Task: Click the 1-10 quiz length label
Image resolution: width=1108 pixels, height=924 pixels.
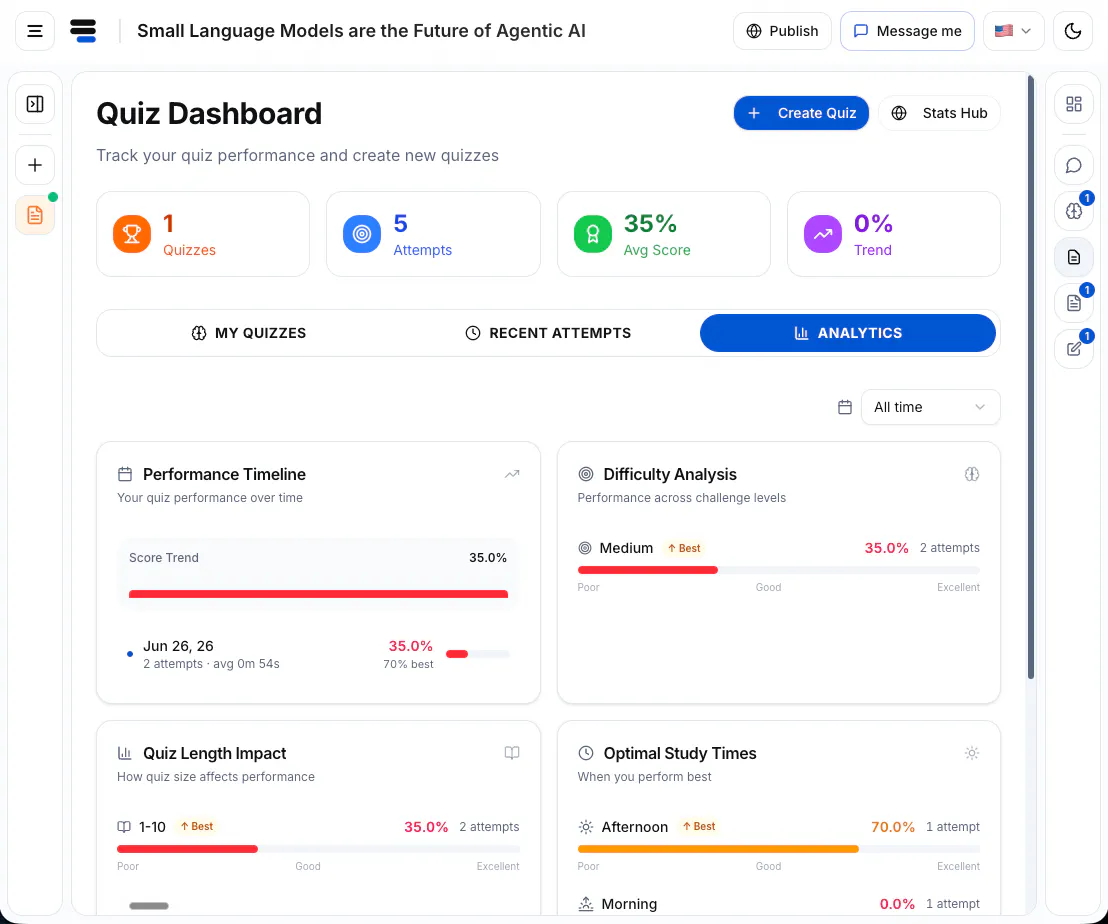Action: coord(152,827)
